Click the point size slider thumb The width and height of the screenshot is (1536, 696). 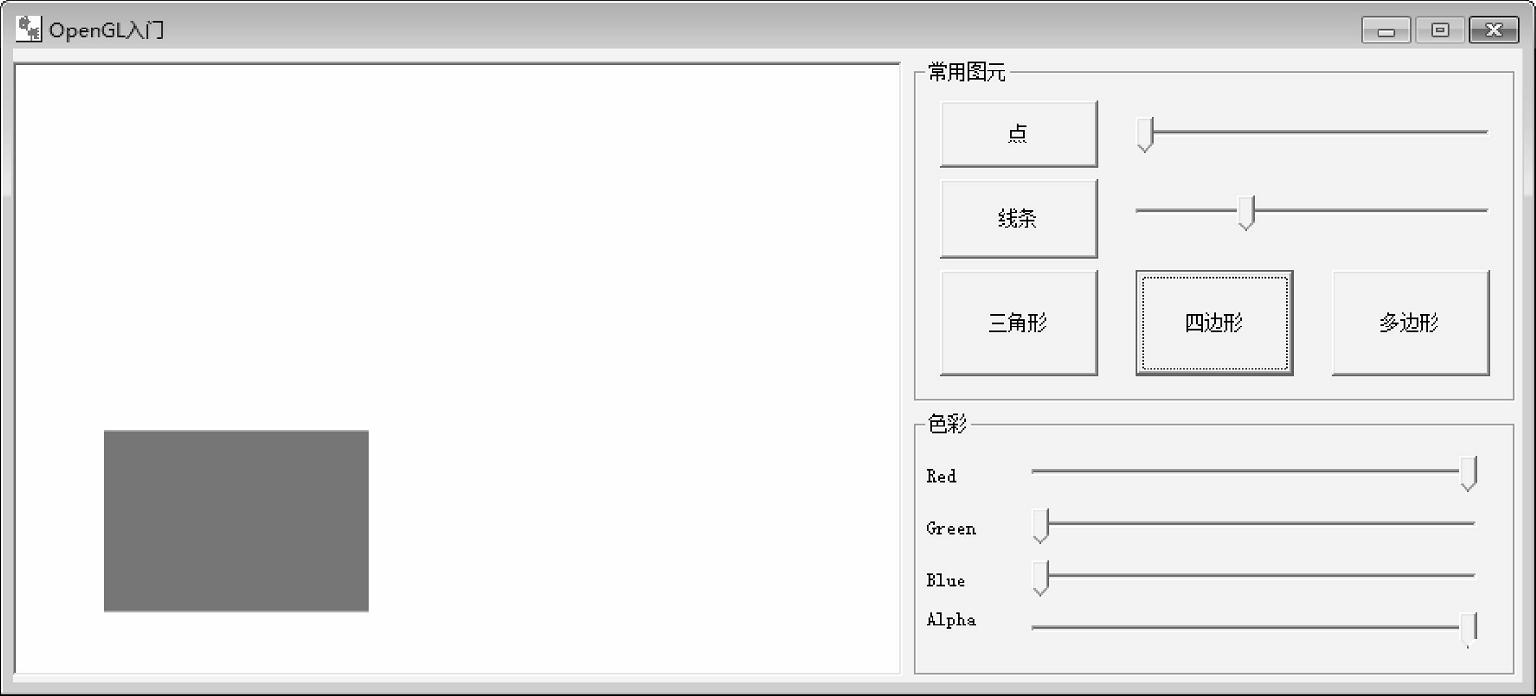1145,135
